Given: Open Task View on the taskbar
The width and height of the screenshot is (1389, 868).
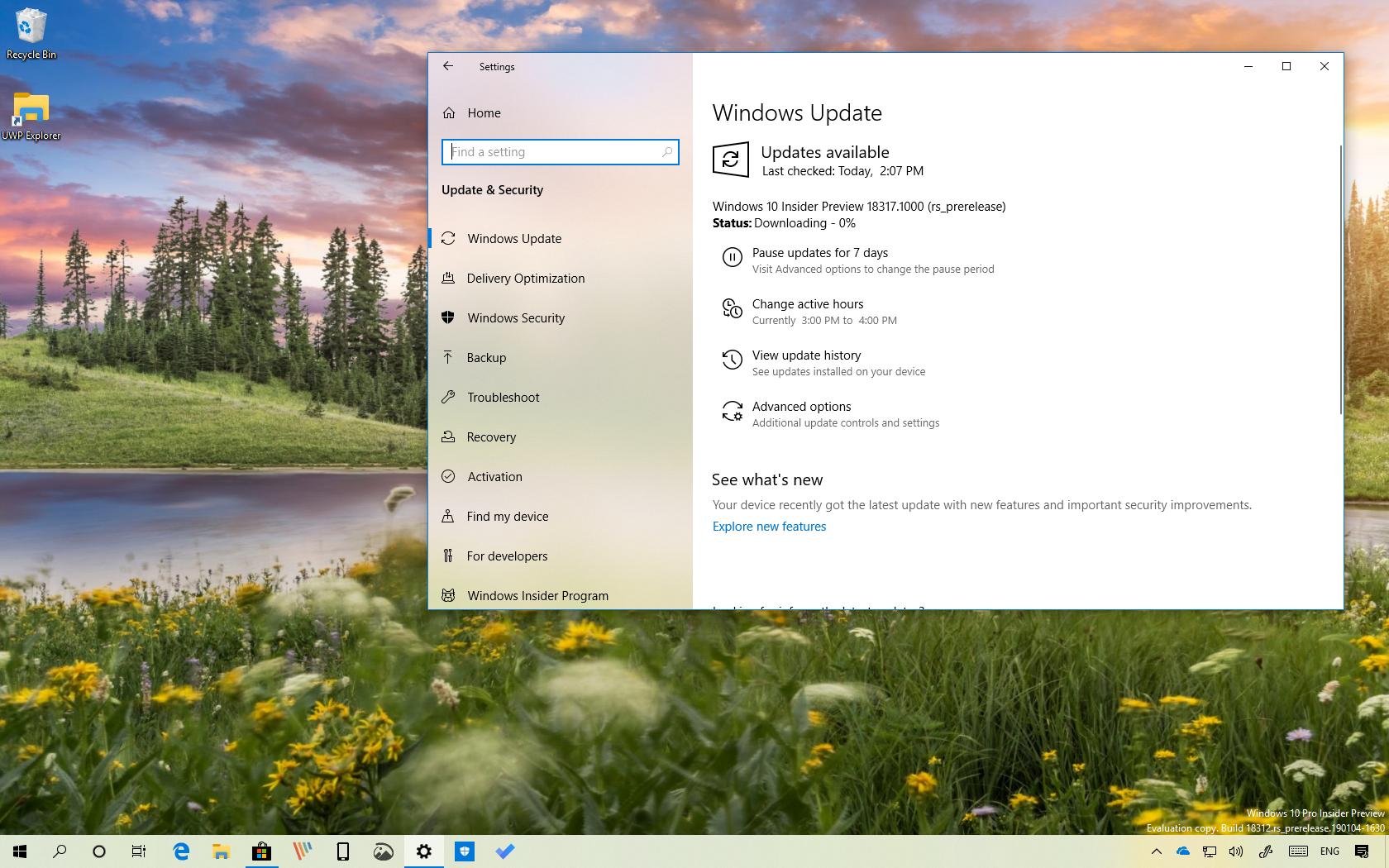Looking at the screenshot, I should 139,851.
